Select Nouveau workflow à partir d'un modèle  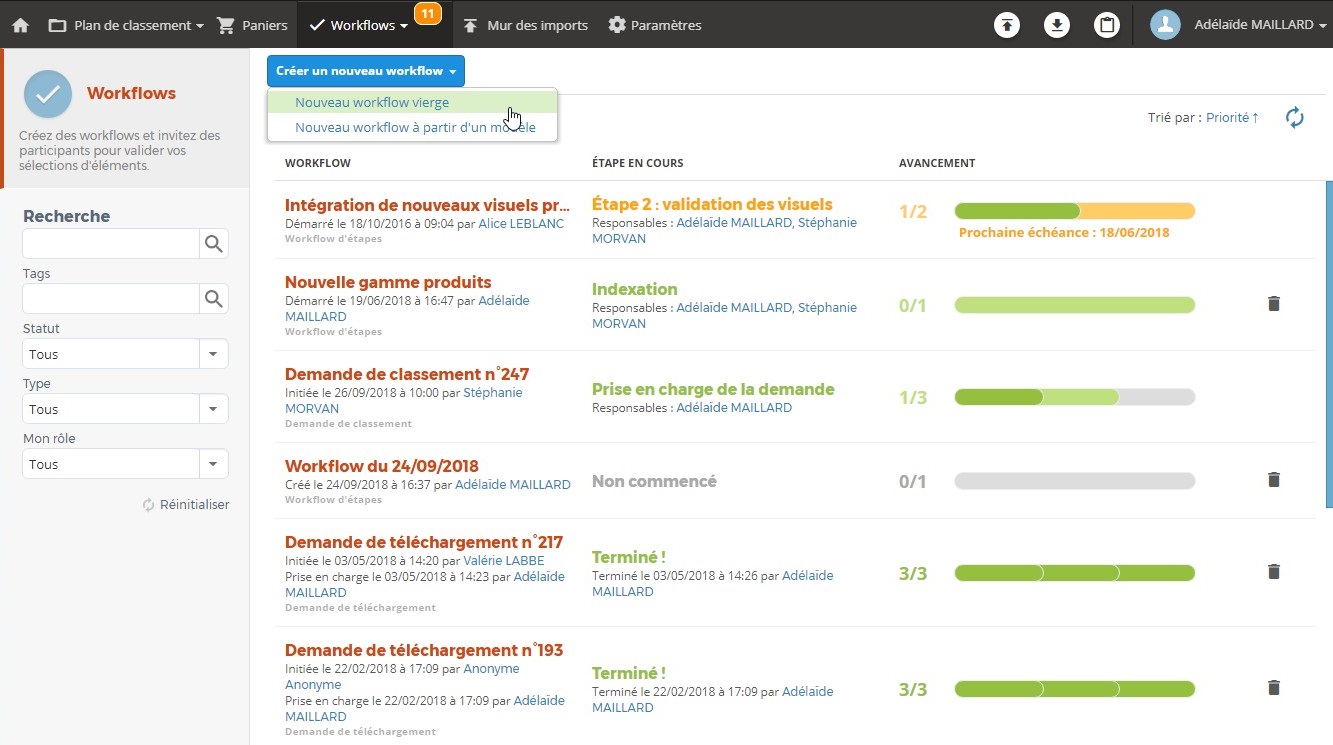(x=412, y=127)
